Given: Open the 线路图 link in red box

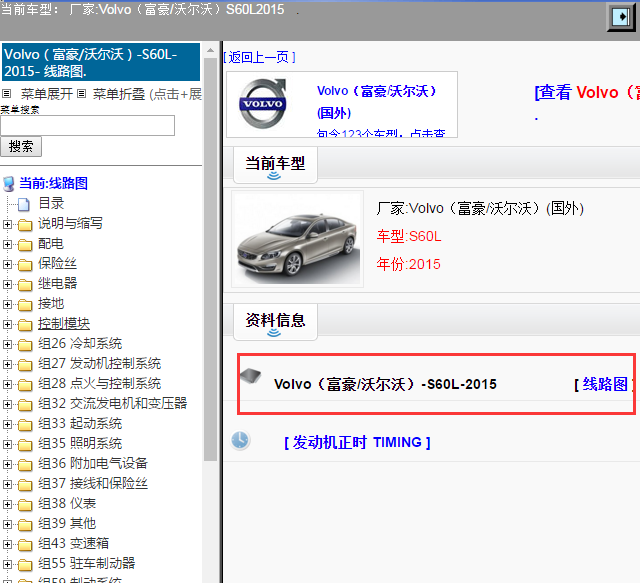Looking at the screenshot, I should click(604, 384).
